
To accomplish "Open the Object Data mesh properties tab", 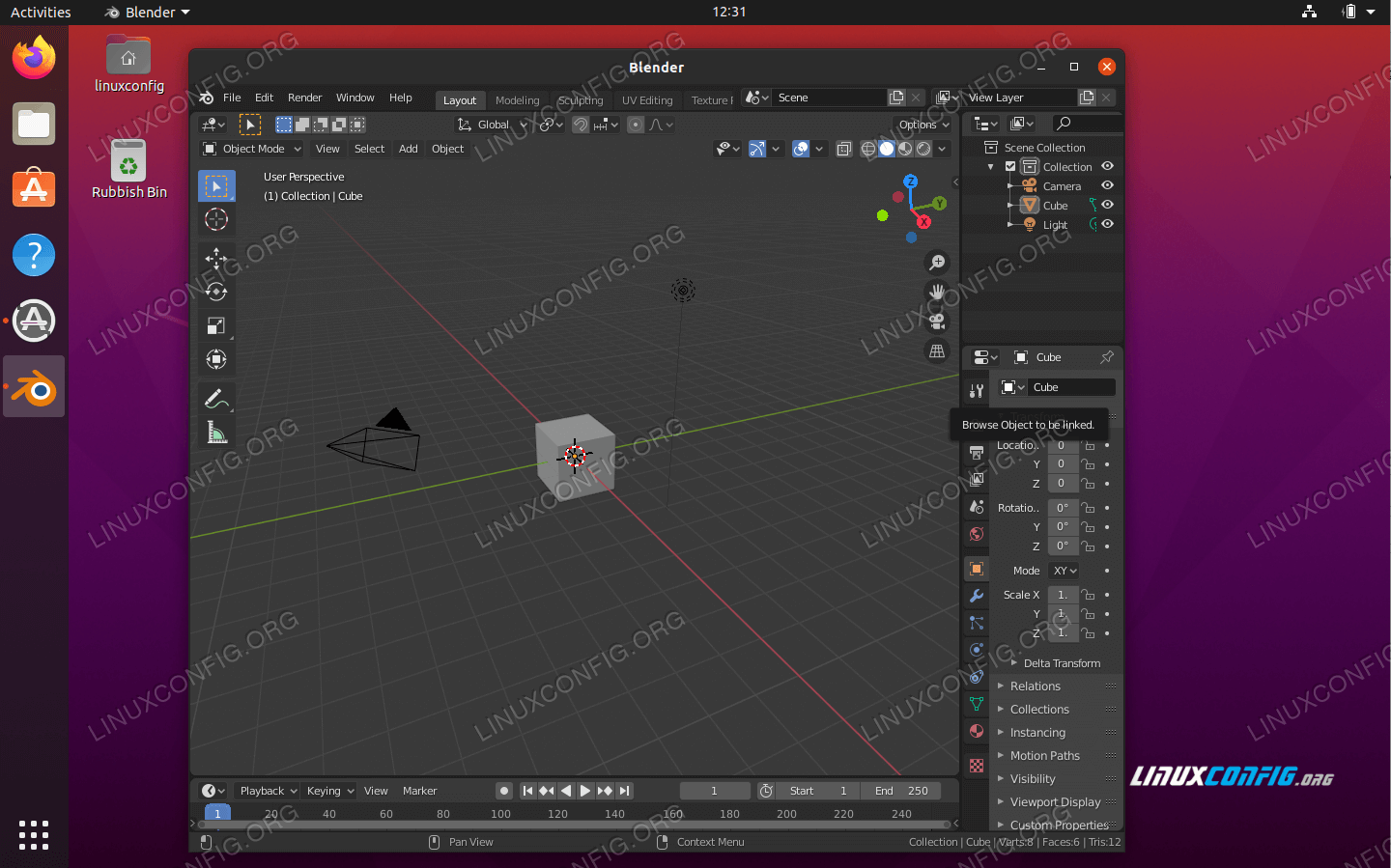I will coord(977,704).
